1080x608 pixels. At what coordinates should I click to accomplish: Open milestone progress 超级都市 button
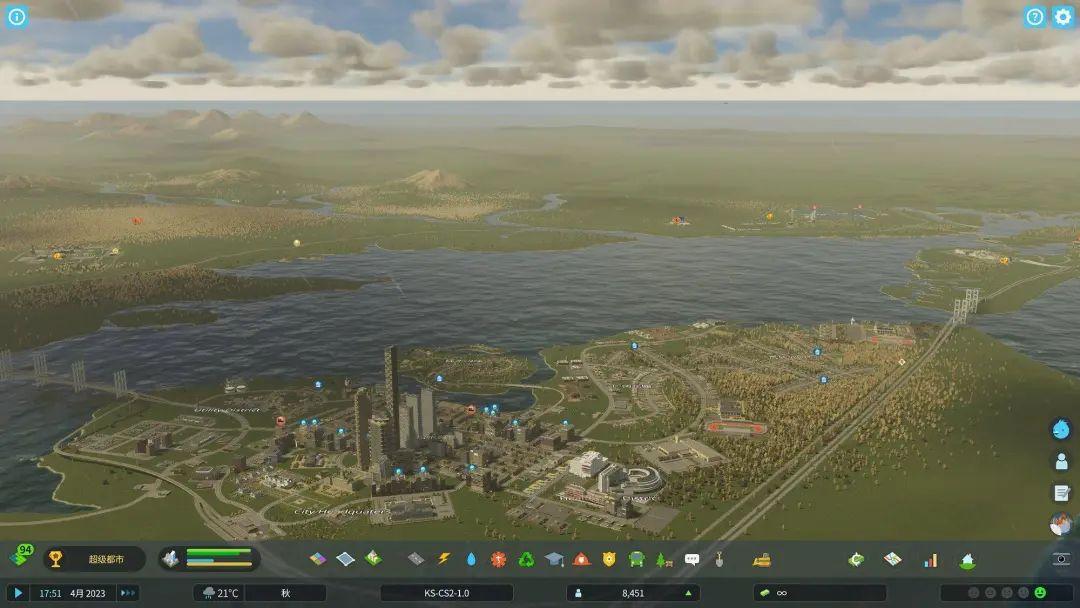(94, 559)
